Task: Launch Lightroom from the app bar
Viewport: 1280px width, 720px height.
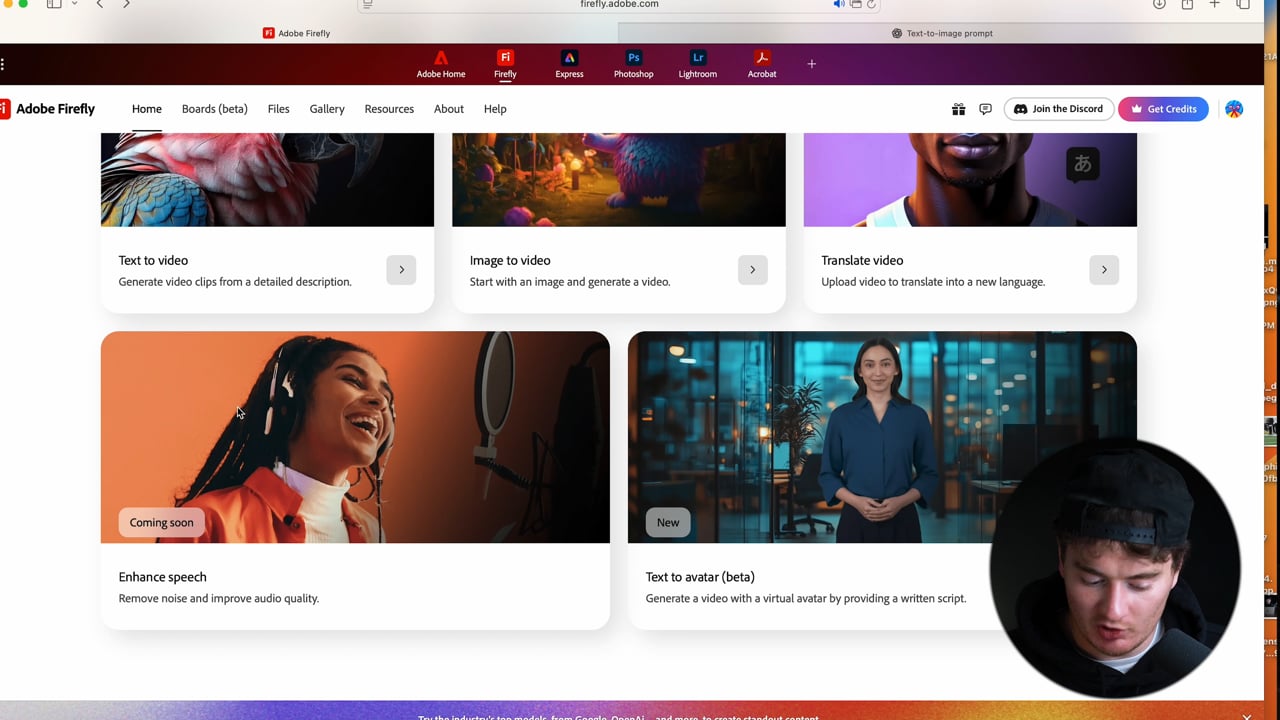Action: (x=697, y=64)
